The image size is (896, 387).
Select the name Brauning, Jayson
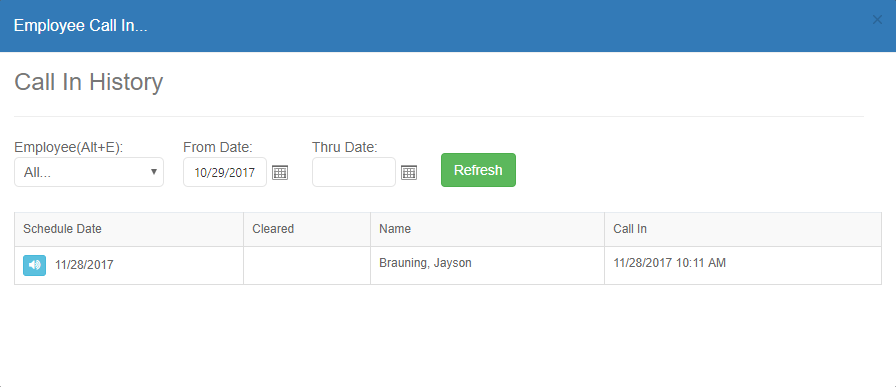425,263
